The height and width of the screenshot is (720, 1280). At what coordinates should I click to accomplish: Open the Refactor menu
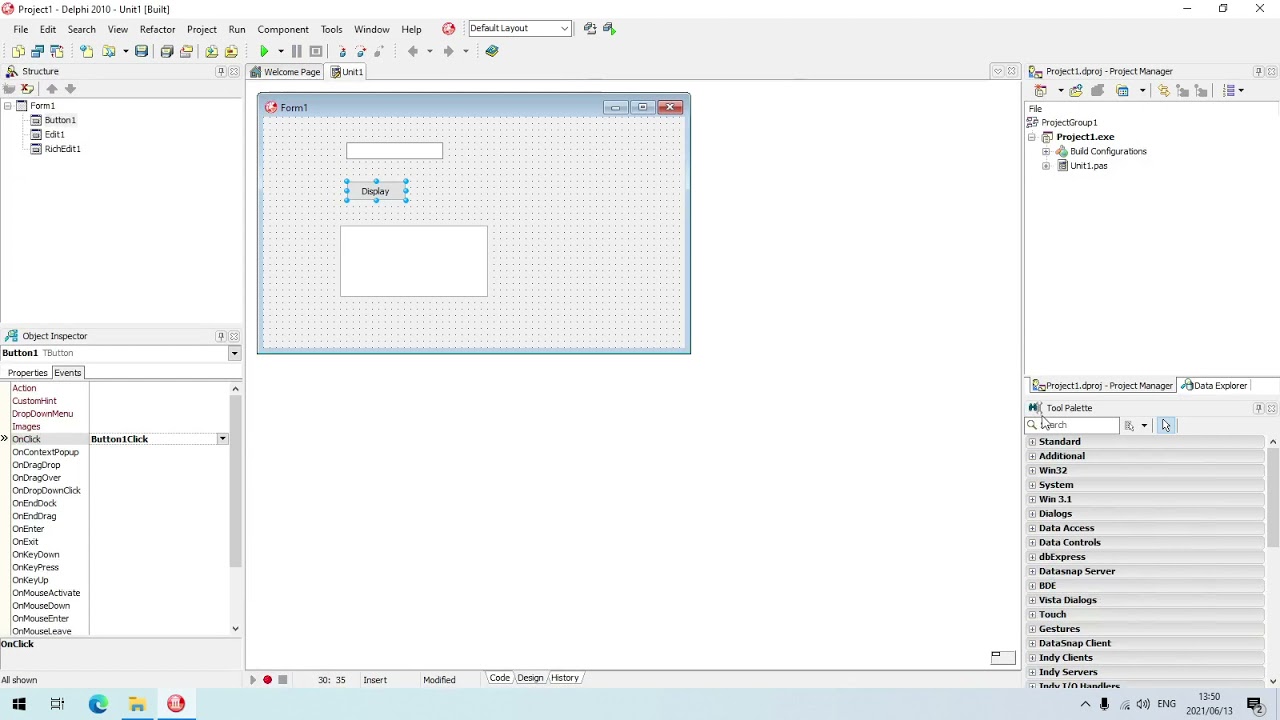pos(157,29)
